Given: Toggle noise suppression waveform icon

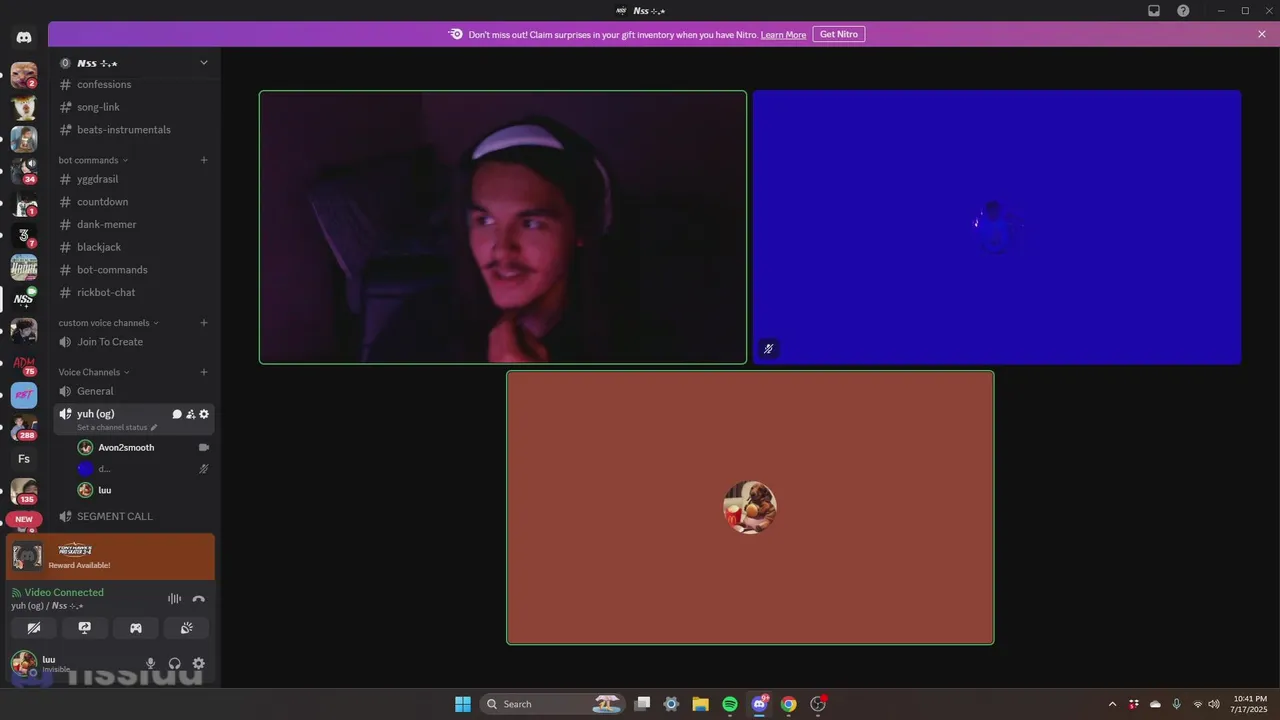Looking at the screenshot, I should click(x=175, y=599).
